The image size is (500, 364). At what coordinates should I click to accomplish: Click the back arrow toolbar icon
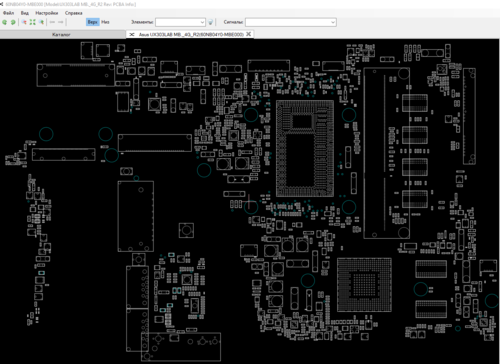tap(52, 22)
